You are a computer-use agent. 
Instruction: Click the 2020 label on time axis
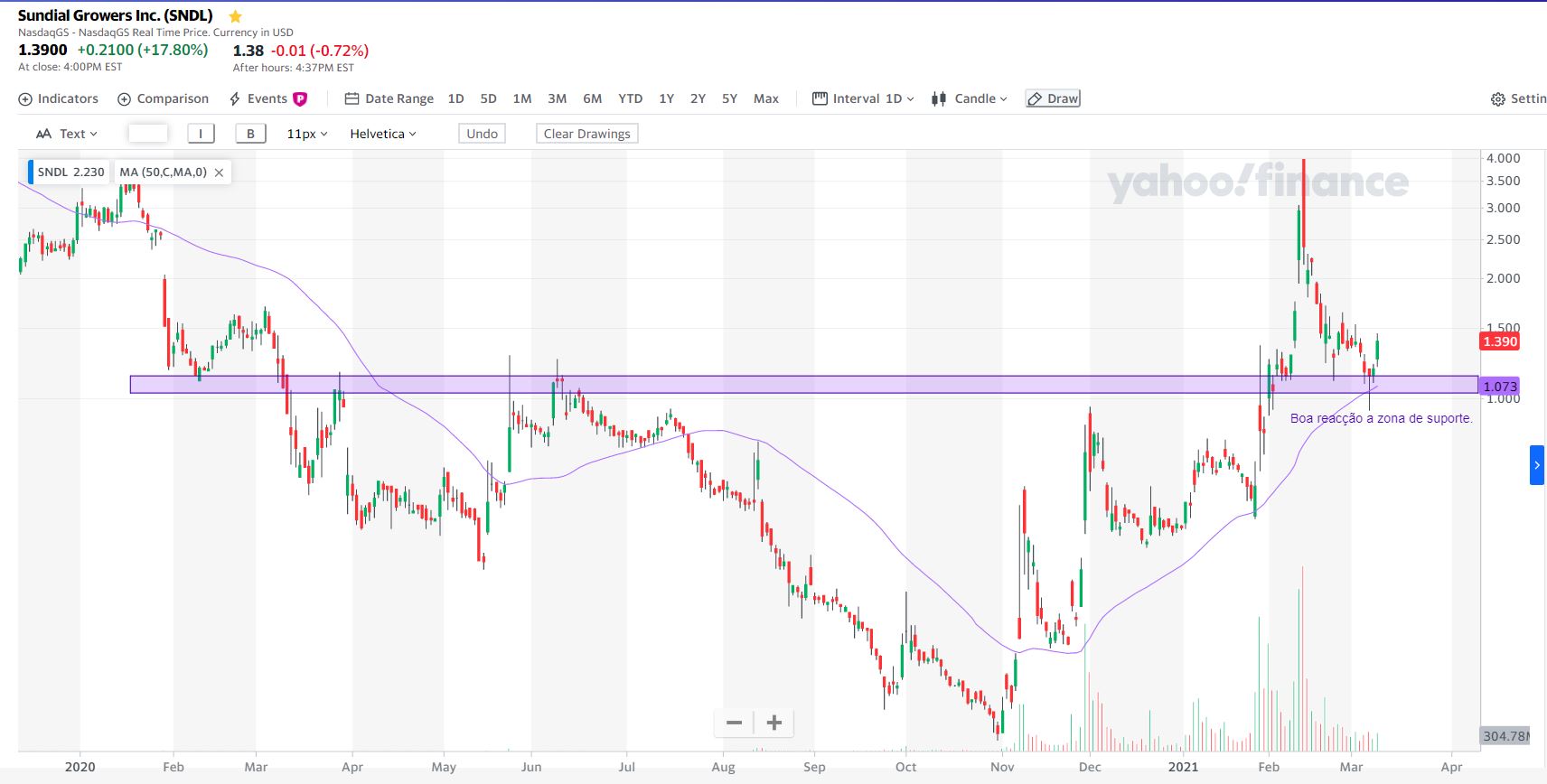tap(80, 767)
